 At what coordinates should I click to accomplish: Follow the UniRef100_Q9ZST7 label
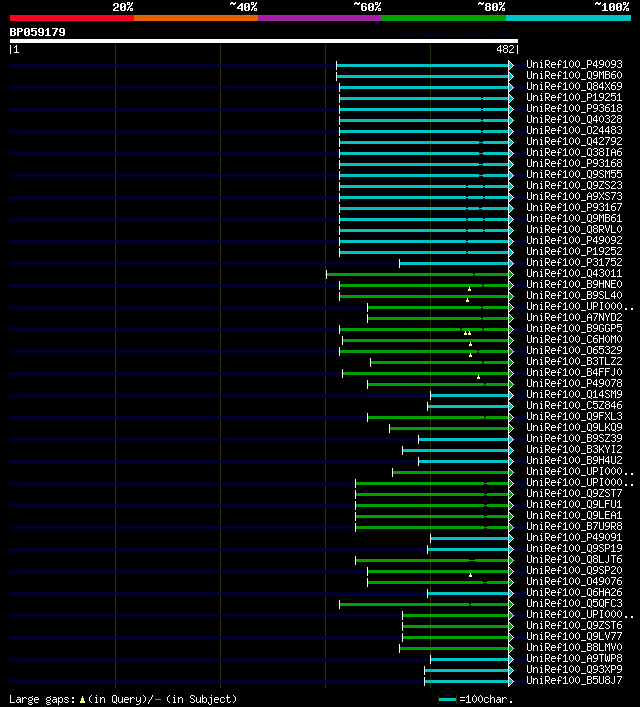click(x=574, y=493)
